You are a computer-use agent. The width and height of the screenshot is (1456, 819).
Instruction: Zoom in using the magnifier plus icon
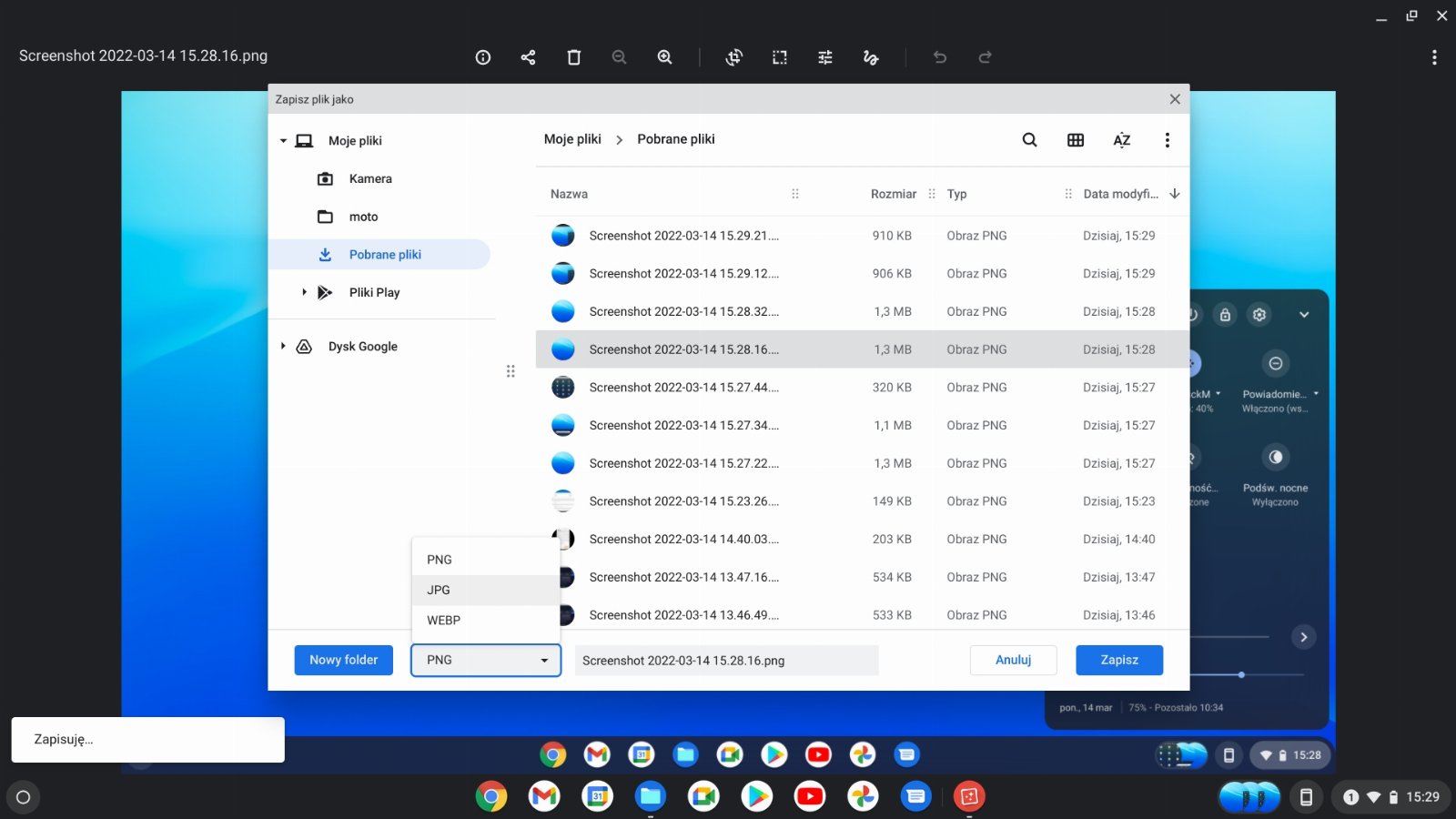point(665,57)
